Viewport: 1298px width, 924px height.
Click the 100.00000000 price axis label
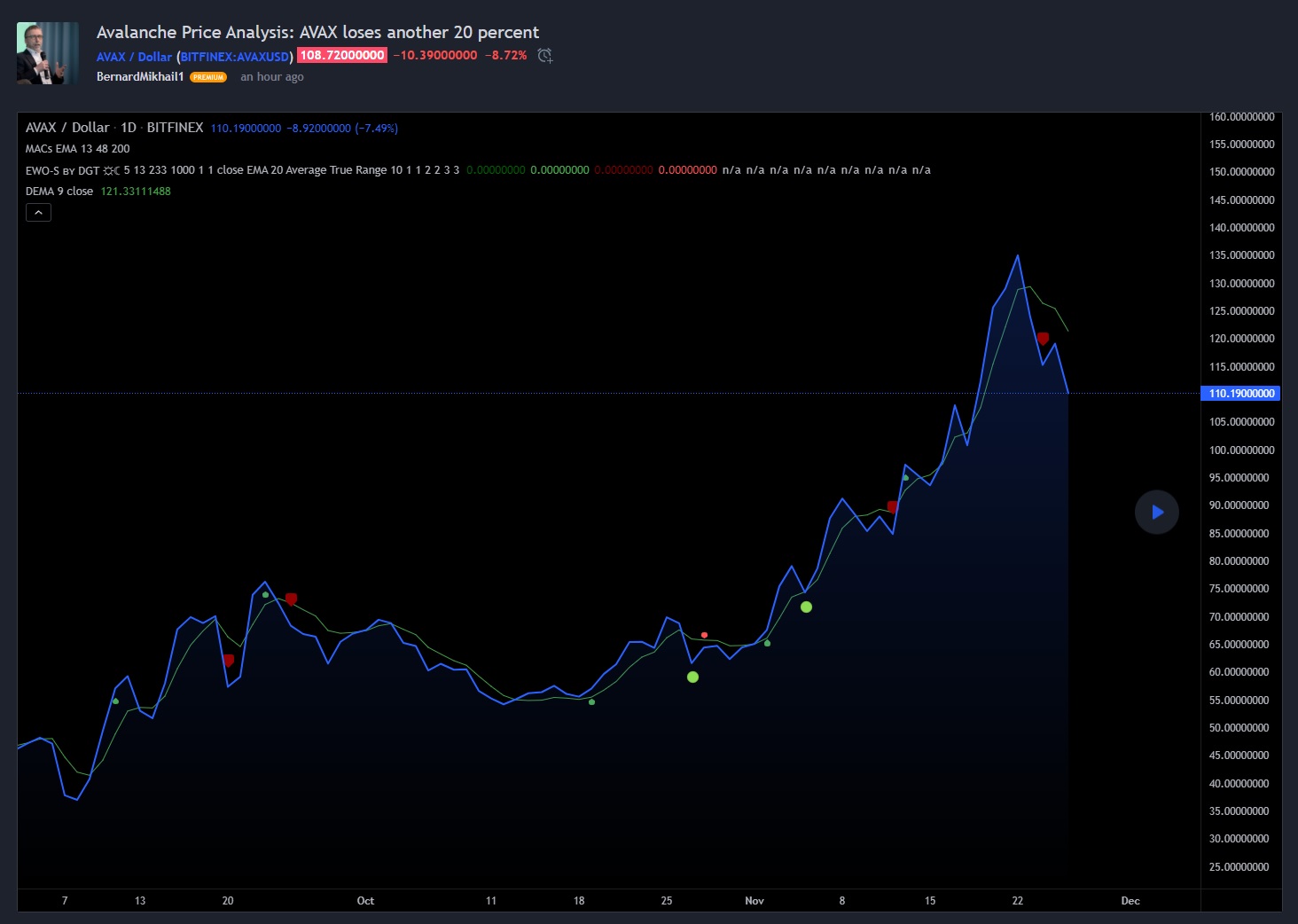point(1241,450)
